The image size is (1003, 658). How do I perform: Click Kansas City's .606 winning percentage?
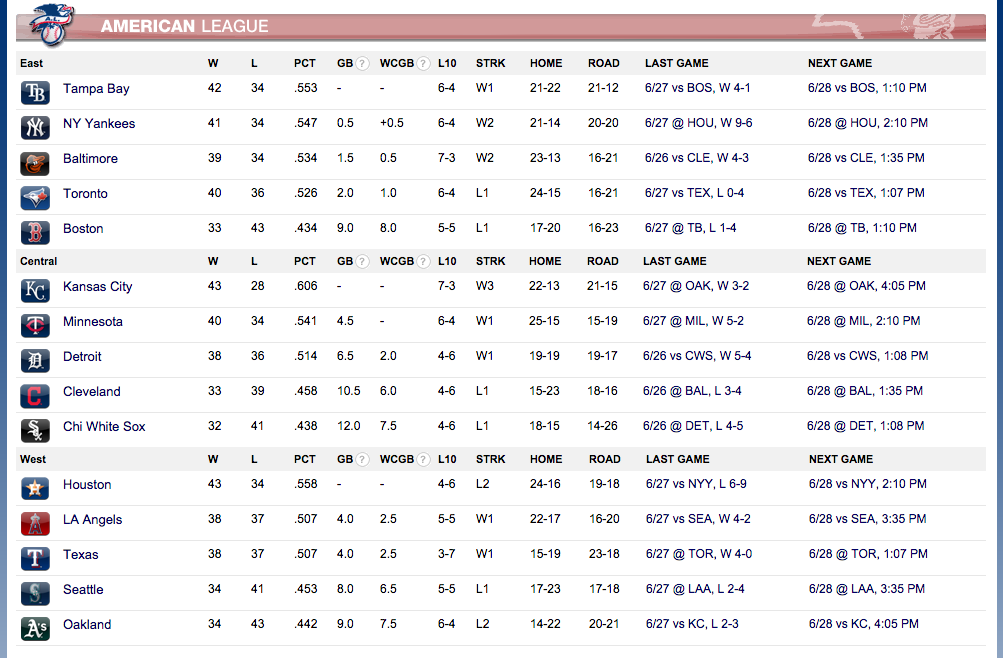(306, 286)
